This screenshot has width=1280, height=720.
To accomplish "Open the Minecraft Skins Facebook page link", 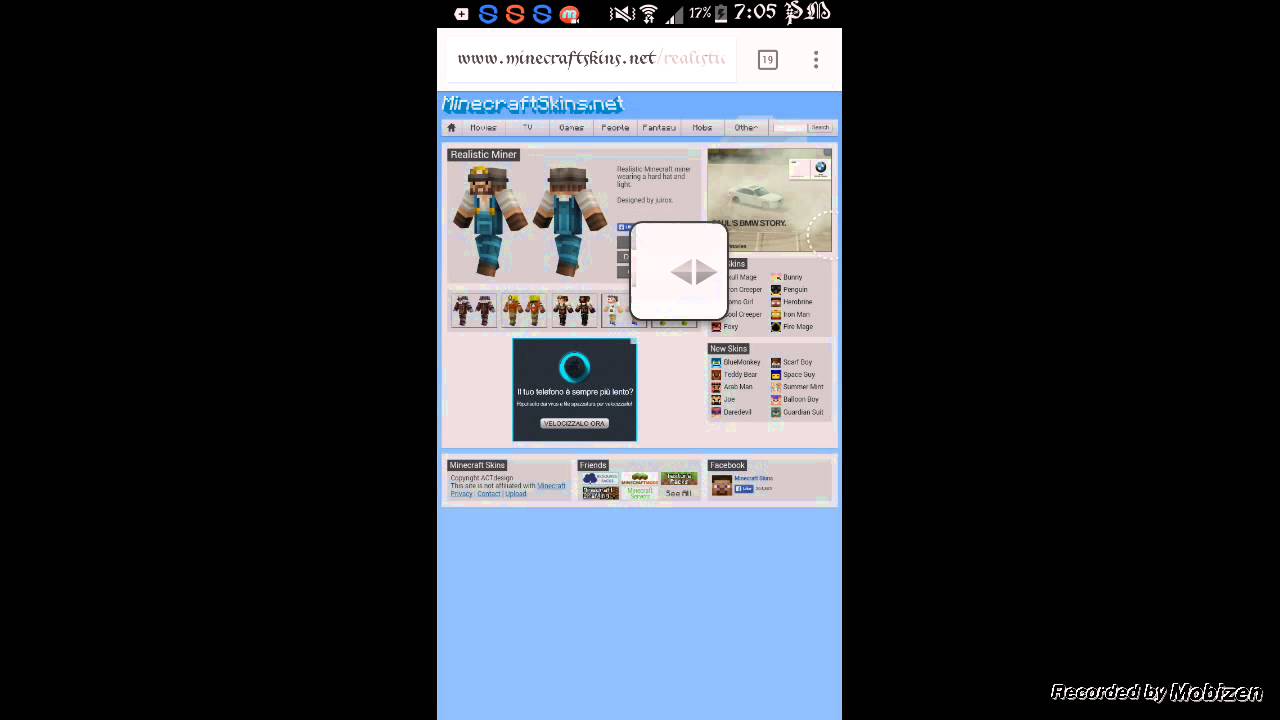I will (x=753, y=478).
